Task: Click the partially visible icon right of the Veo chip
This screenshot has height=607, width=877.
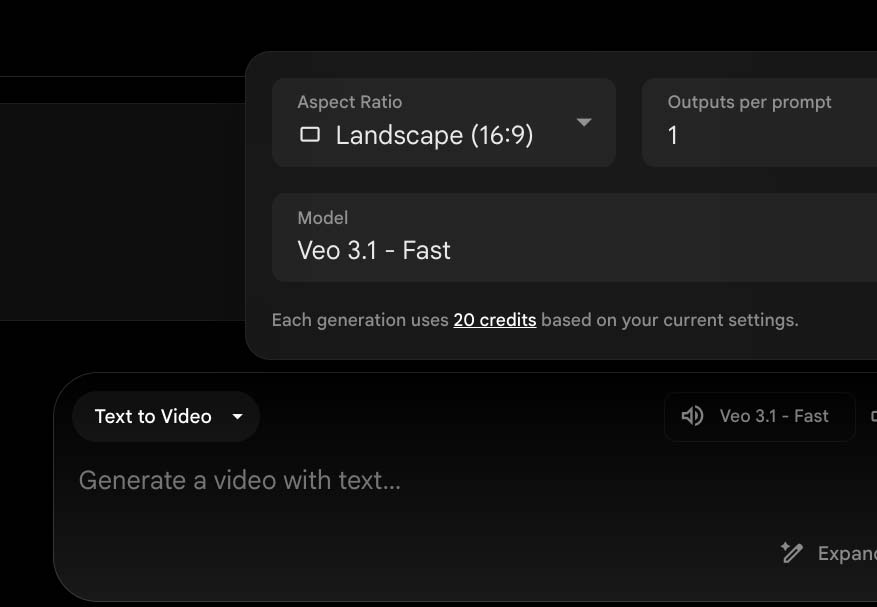Action: pos(873,416)
